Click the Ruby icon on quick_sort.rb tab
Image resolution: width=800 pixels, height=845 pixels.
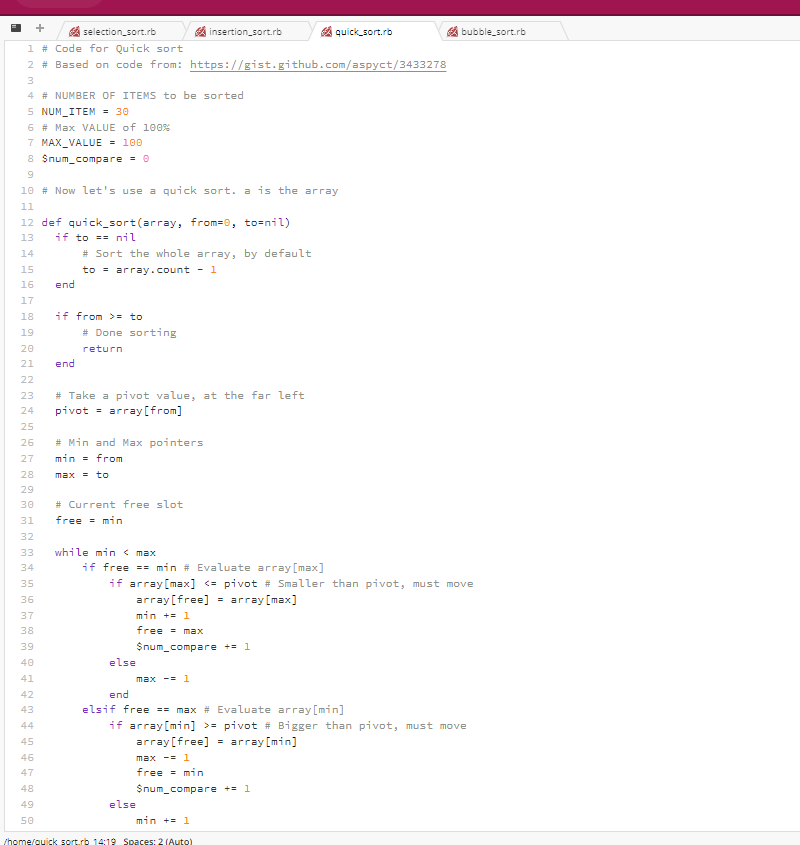326,32
